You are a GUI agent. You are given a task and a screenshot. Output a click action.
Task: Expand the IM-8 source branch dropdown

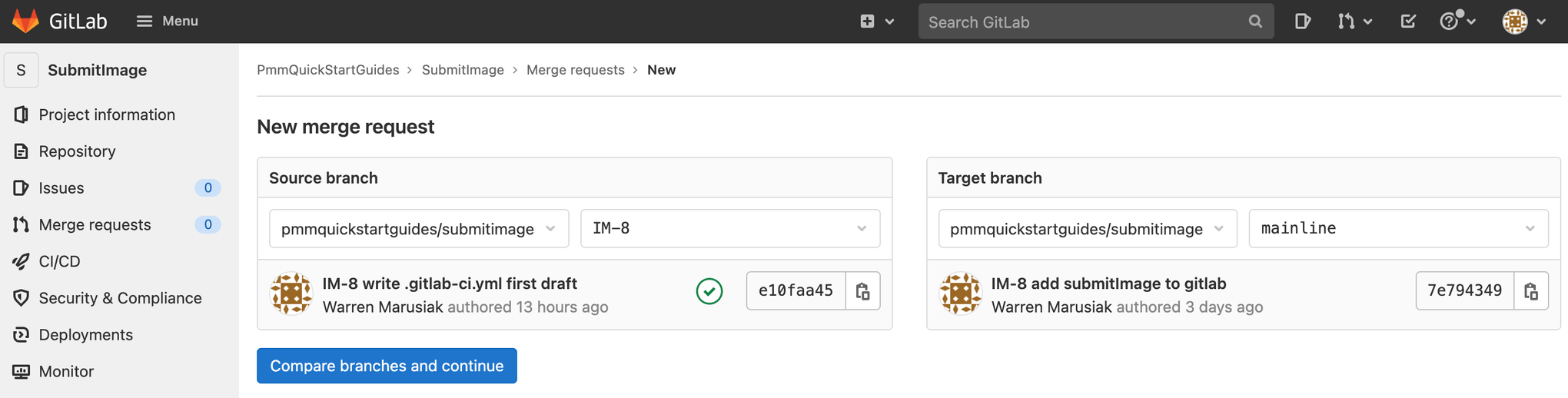click(729, 228)
